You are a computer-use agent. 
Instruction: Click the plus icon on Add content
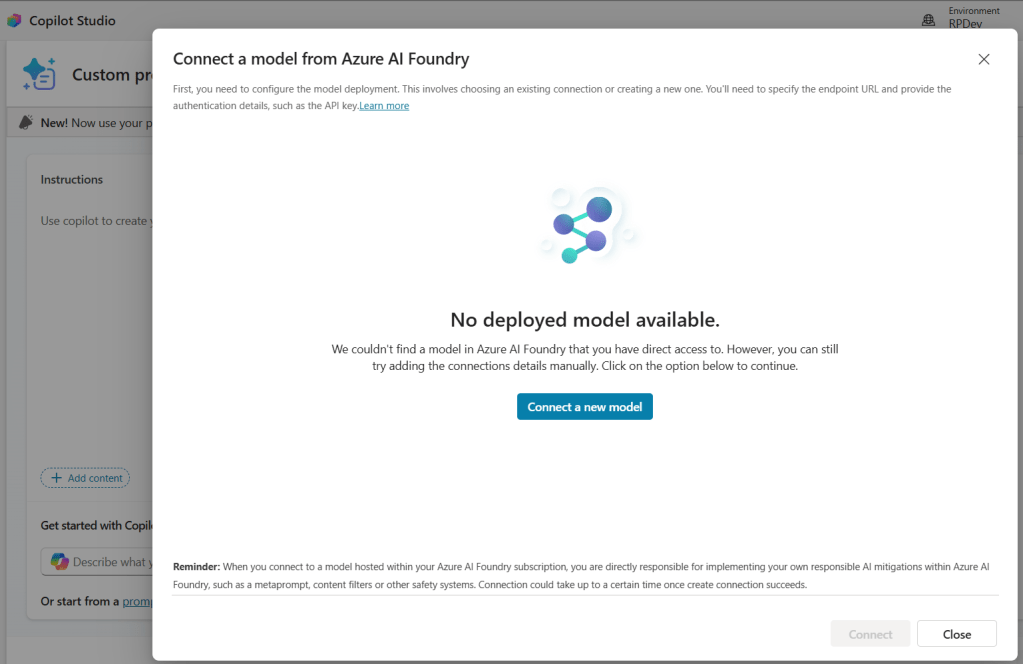point(56,478)
